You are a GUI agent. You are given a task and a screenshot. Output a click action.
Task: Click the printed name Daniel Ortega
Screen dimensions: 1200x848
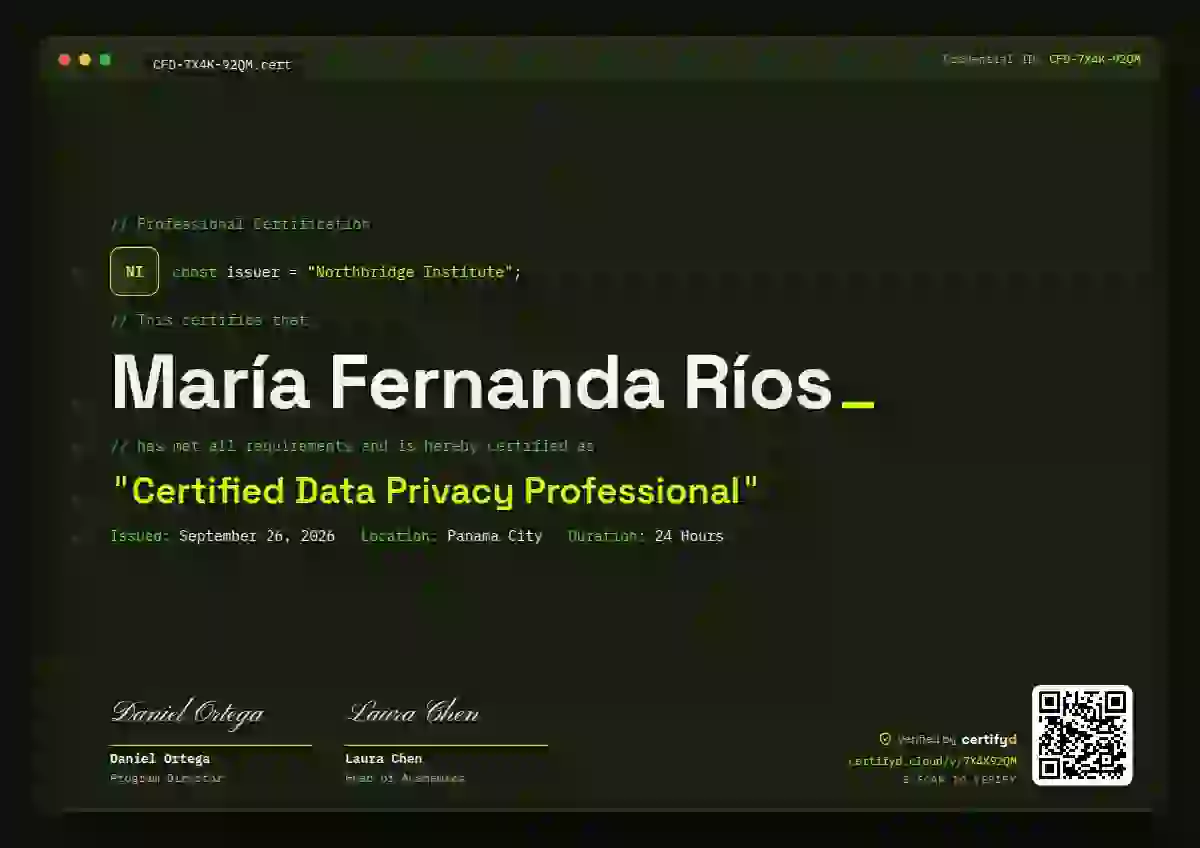(x=160, y=759)
